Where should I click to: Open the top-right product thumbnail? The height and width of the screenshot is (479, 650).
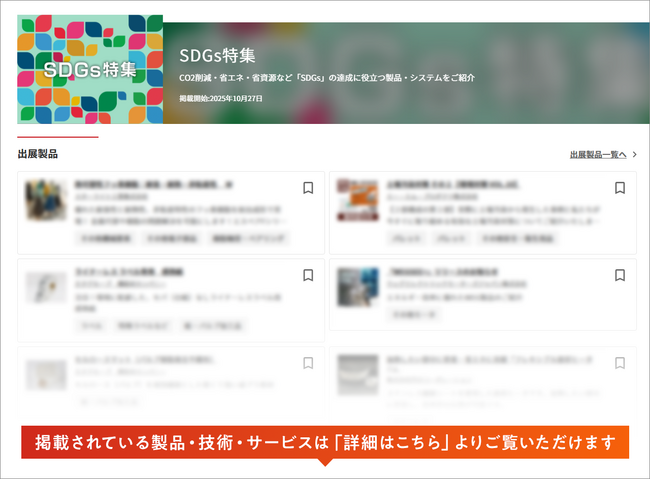357,200
